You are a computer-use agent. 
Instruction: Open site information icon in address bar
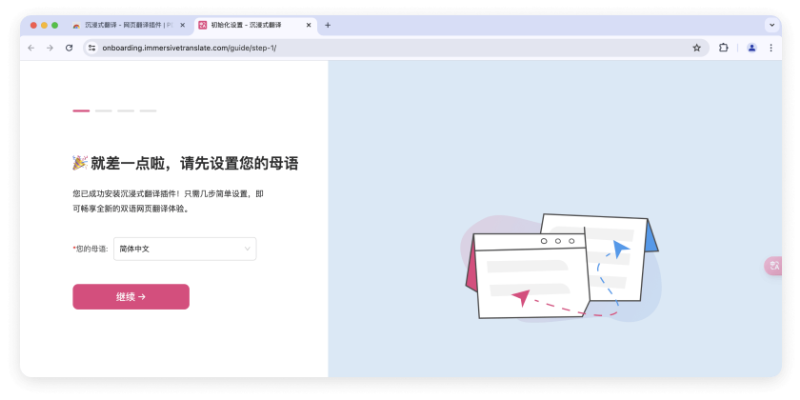pos(92,48)
